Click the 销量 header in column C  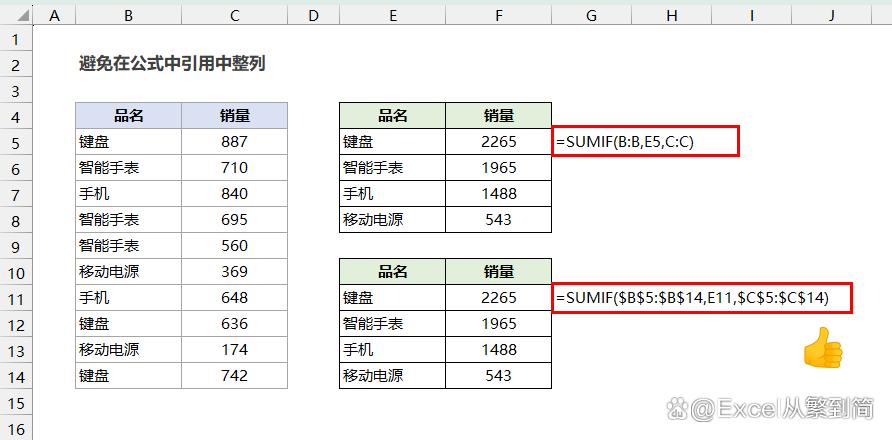coord(234,116)
